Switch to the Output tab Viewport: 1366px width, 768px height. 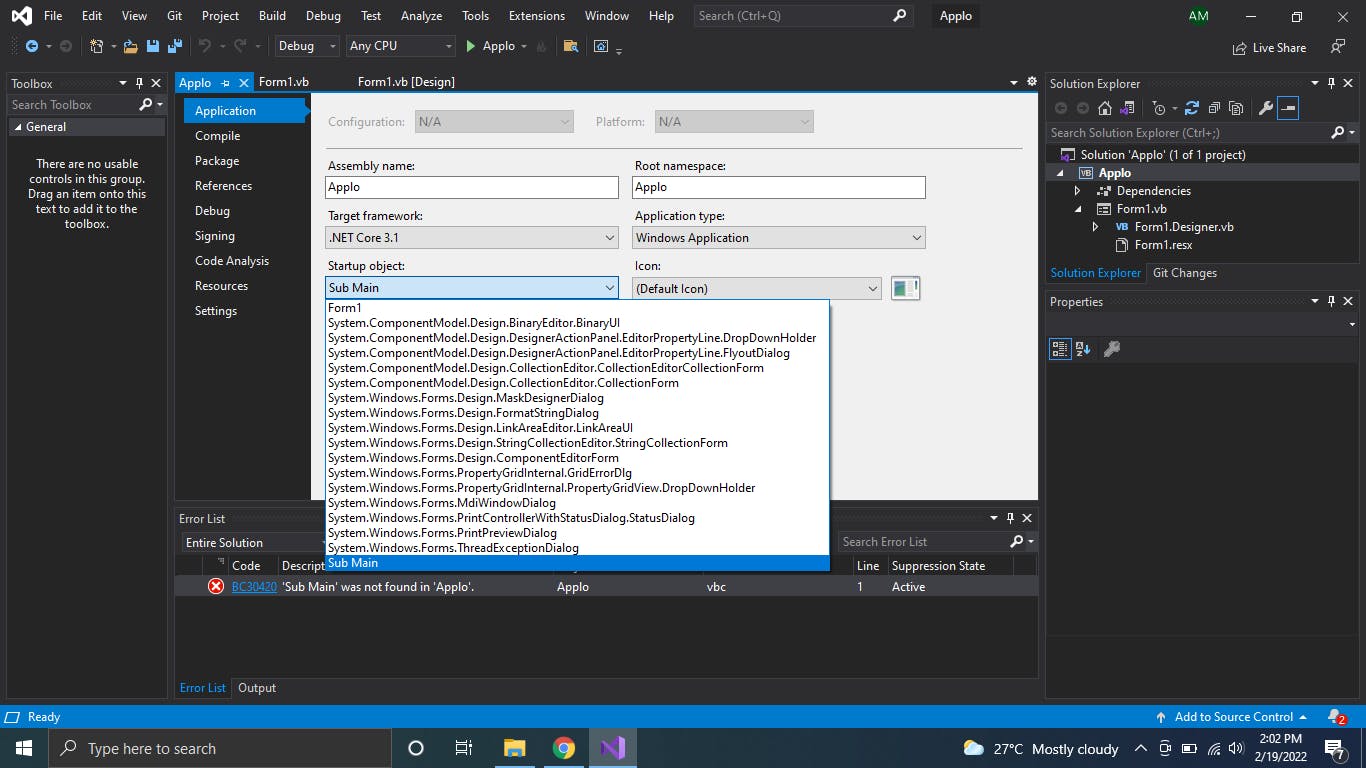coord(257,688)
